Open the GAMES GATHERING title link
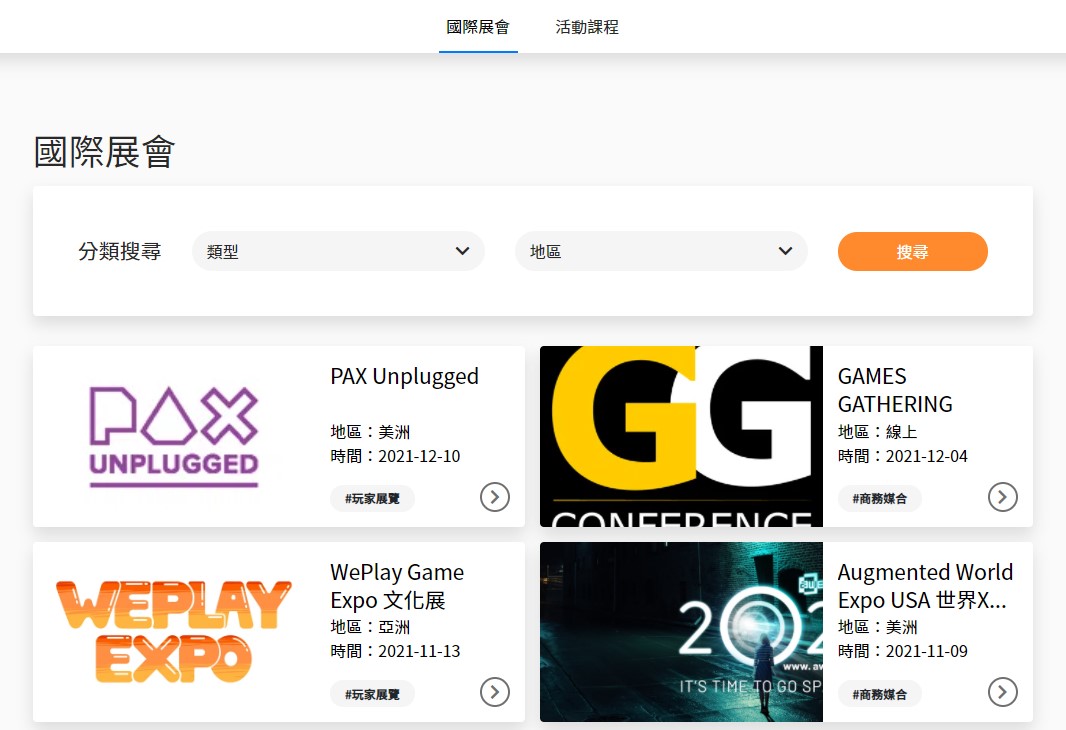This screenshot has width=1066, height=730. coord(895,390)
